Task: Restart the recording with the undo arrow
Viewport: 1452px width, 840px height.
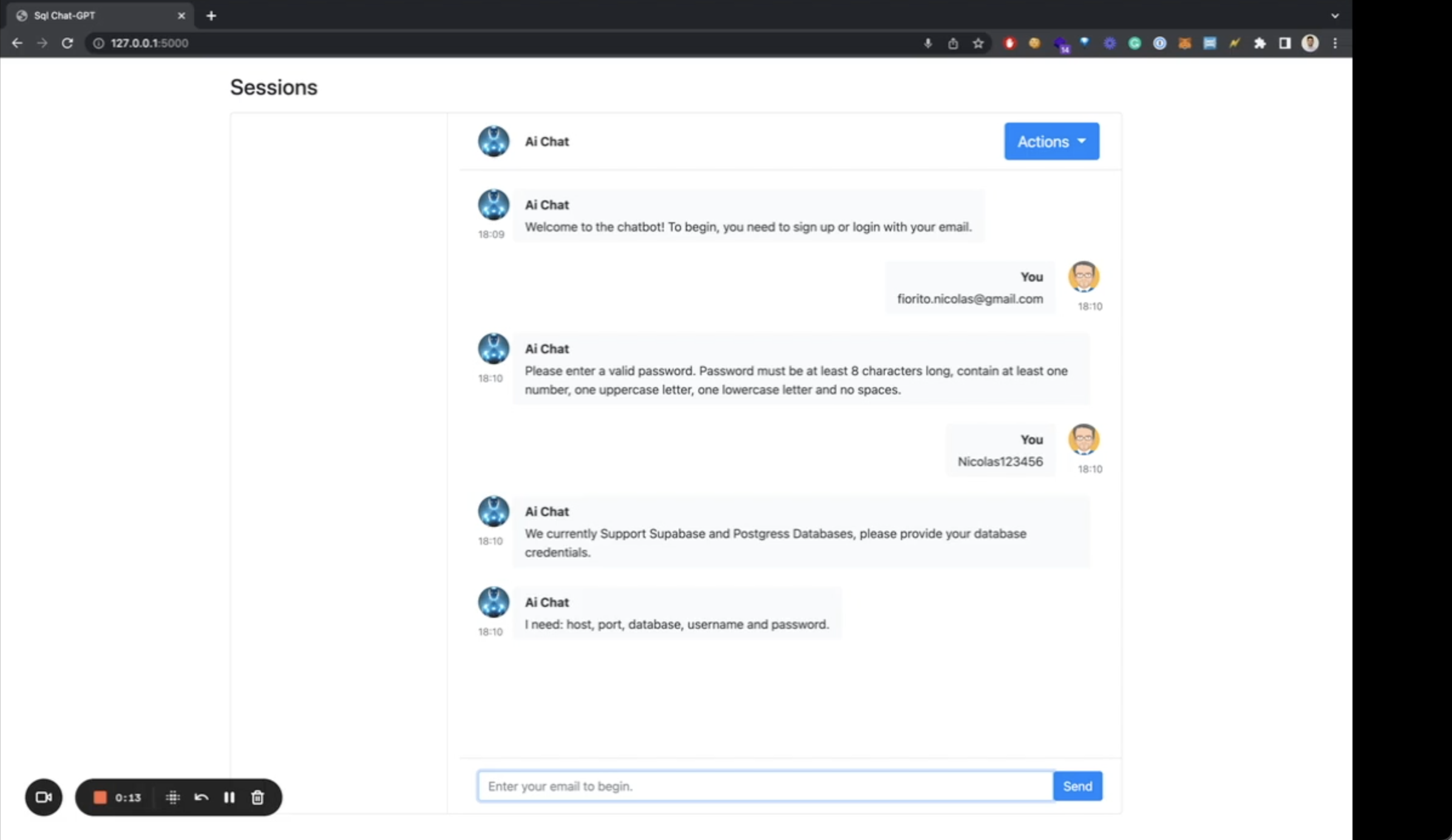Action: [x=201, y=797]
